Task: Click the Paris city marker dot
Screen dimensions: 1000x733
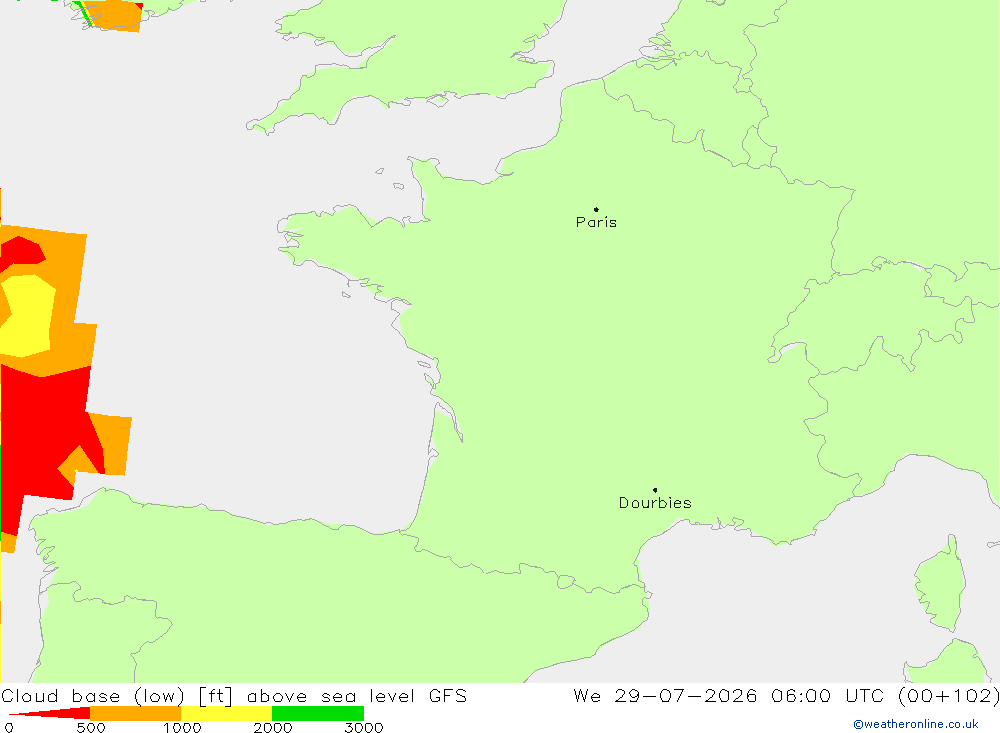Action: point(596,209)
